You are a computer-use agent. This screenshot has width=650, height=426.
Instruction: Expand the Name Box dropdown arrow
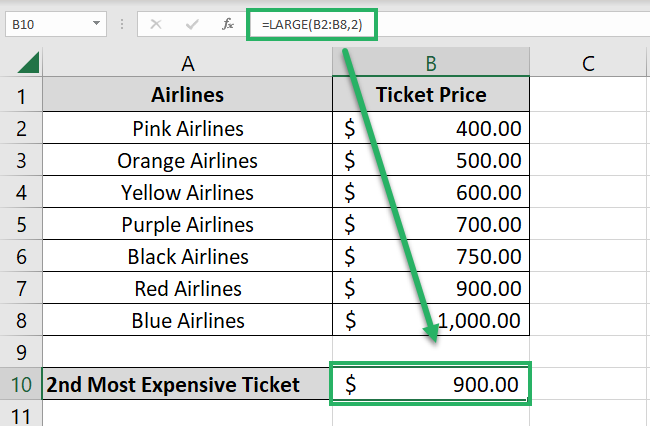96,23
